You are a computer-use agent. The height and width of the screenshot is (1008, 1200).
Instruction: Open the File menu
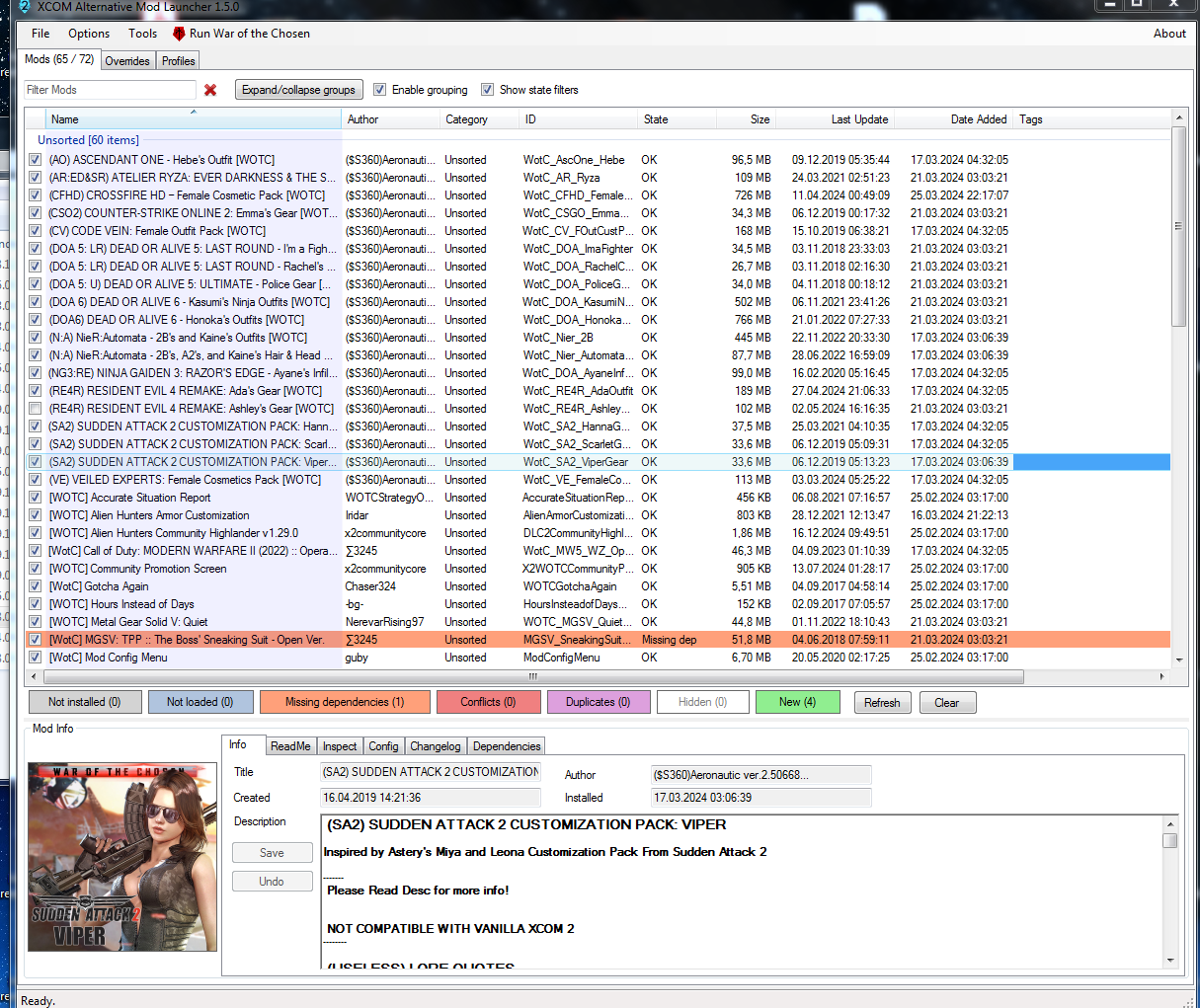click(40, 34)
